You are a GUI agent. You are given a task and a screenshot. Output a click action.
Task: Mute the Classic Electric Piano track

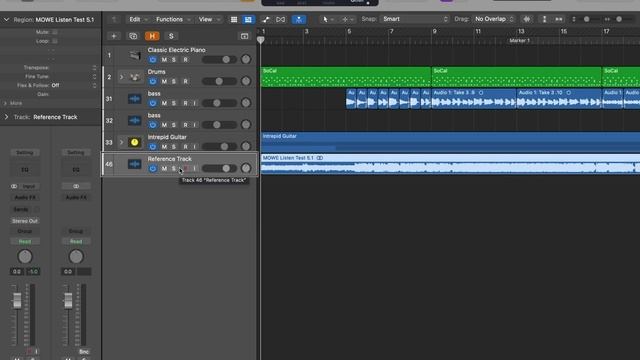[x=164, y=60]
